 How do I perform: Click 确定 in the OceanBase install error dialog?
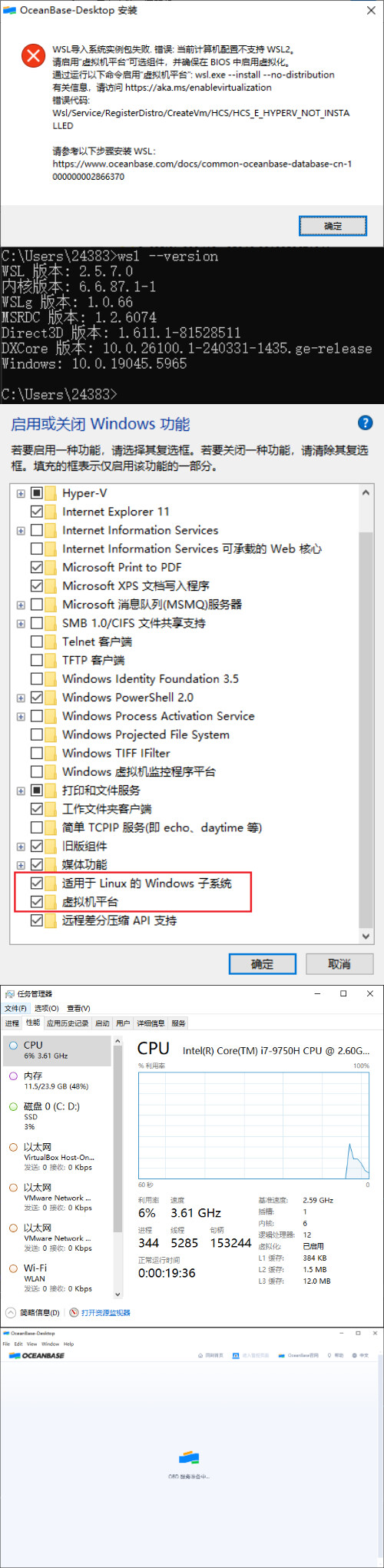tap(333, 226)
